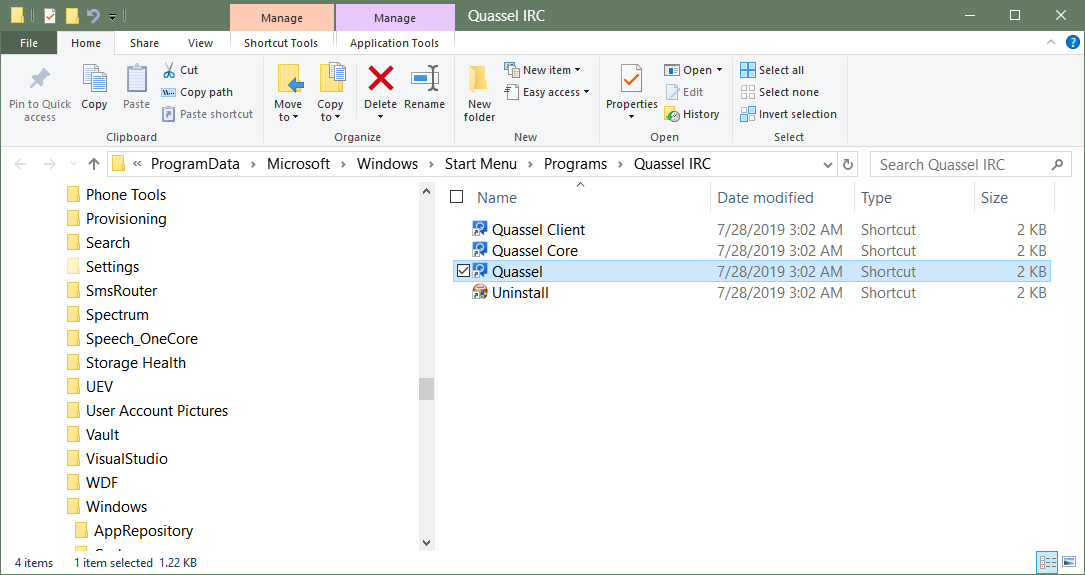The width and height of the screenshot is (1085, 575).
Task: Click the navigation pane up arrow
Action: [x=426, y=190]
